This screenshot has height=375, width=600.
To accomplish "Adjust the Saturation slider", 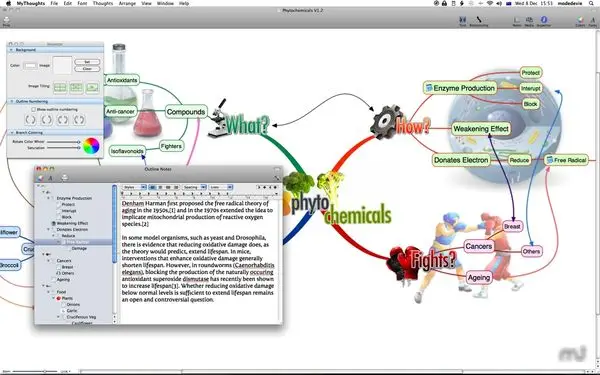I will pyautogui.click(x=64, y=148).
